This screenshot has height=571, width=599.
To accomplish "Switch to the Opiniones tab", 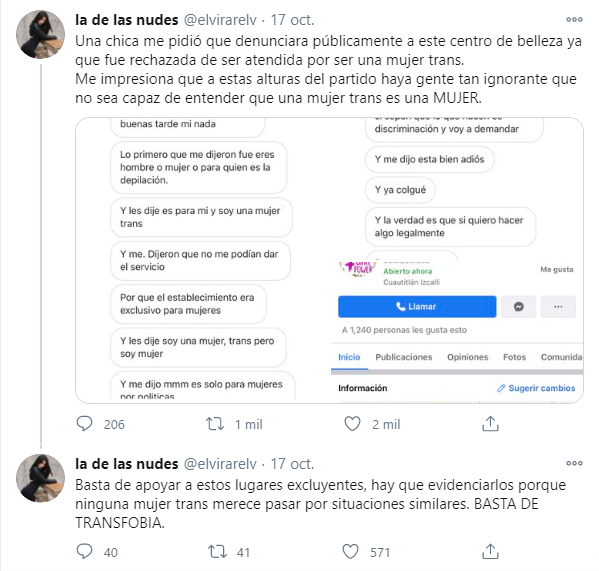I will click(468, 357).
